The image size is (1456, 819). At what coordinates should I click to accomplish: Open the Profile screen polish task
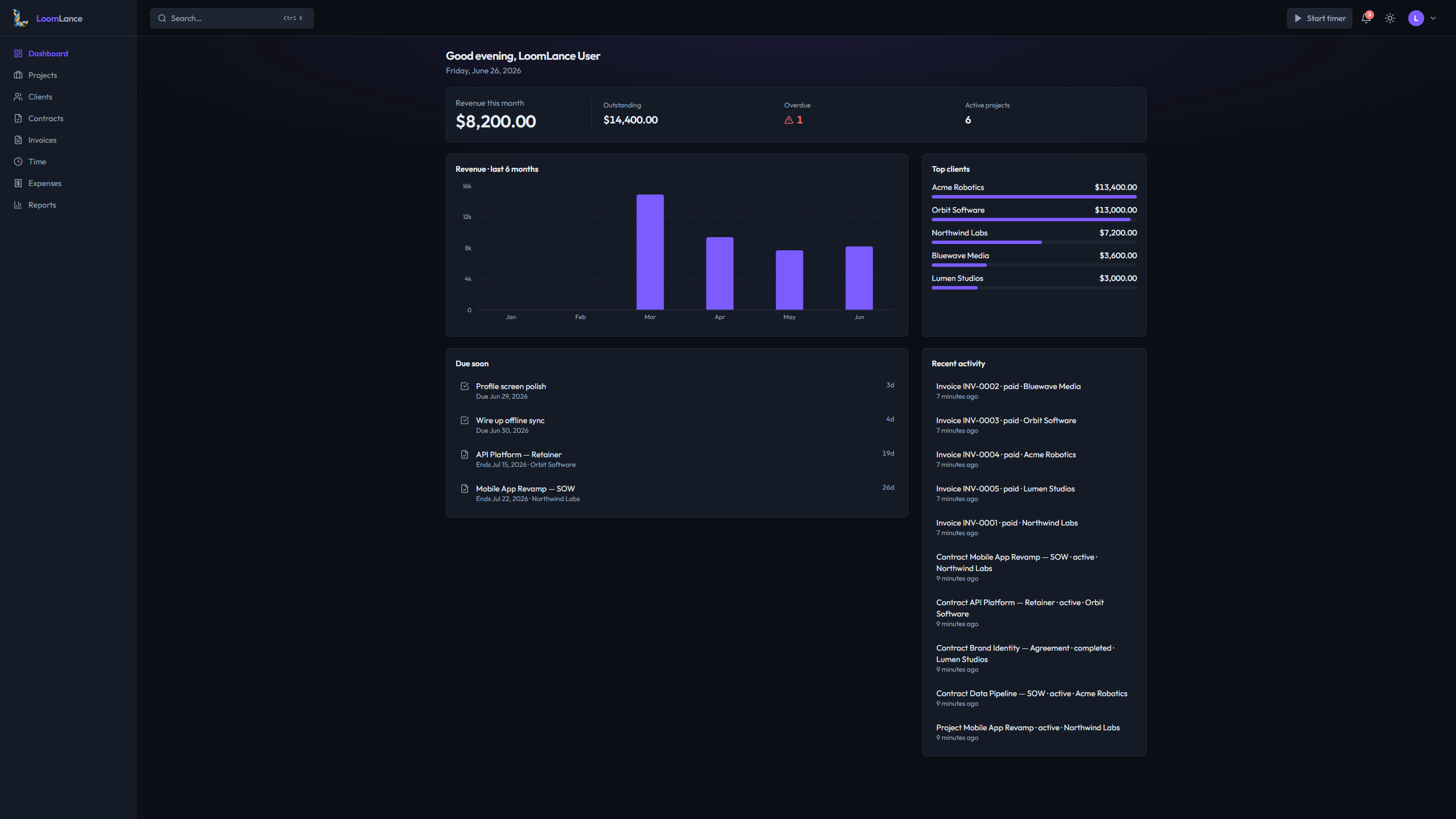pos(677,391)
